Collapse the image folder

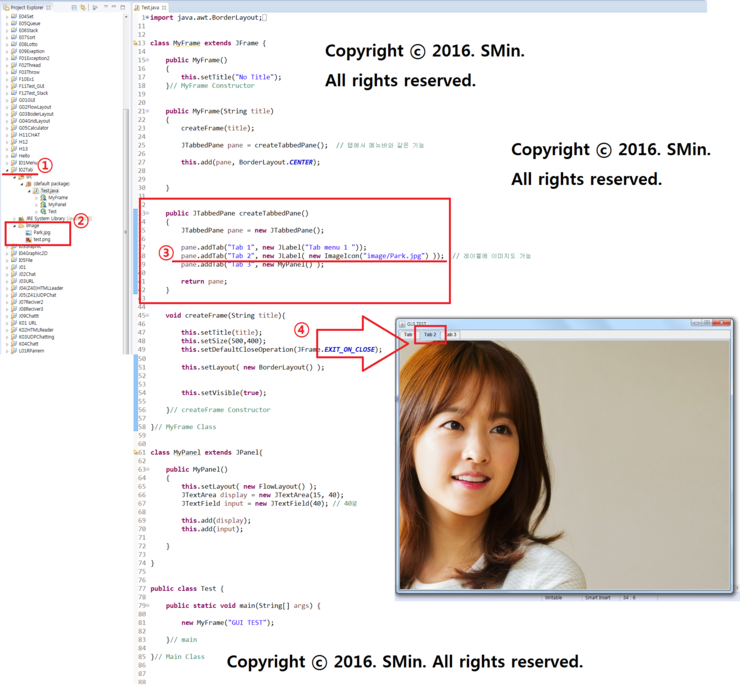[14, 226]
